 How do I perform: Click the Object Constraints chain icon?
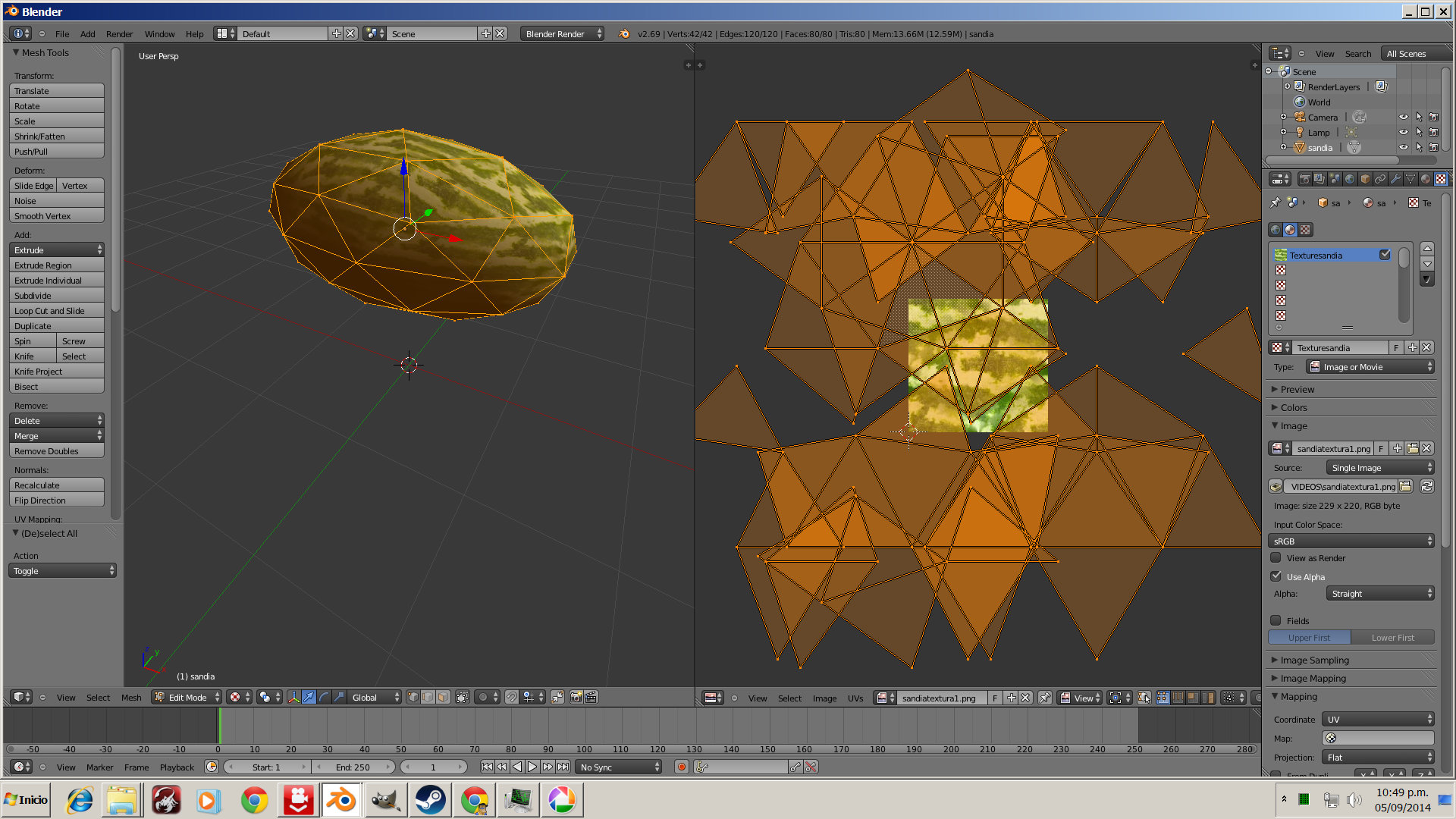(1380, 179)
